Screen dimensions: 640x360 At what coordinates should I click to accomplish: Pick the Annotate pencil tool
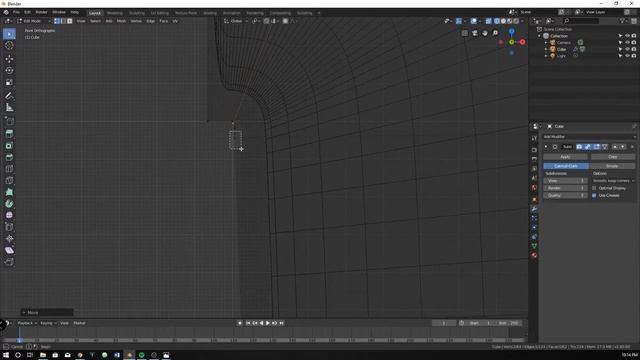pos(9,96)
